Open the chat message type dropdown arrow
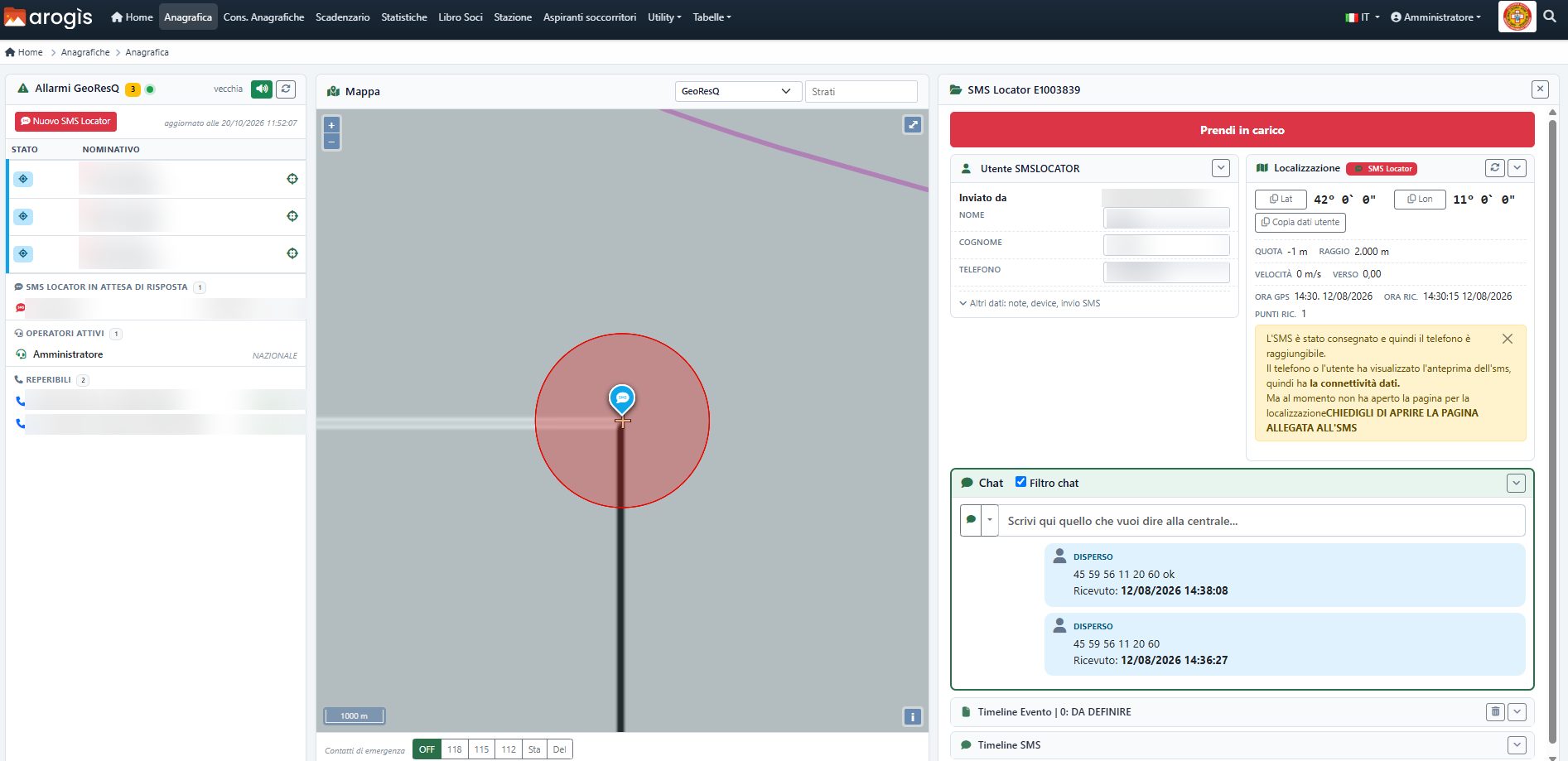 tap(990, 520)
